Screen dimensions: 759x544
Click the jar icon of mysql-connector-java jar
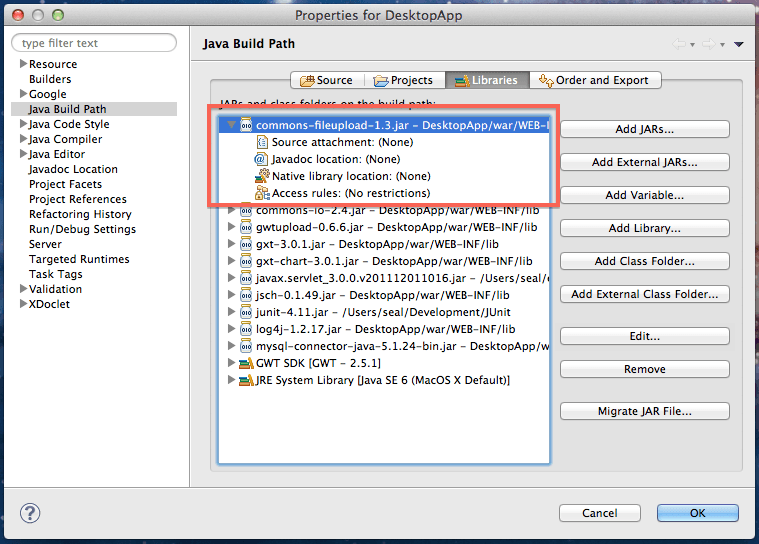(x=246, y=346)
